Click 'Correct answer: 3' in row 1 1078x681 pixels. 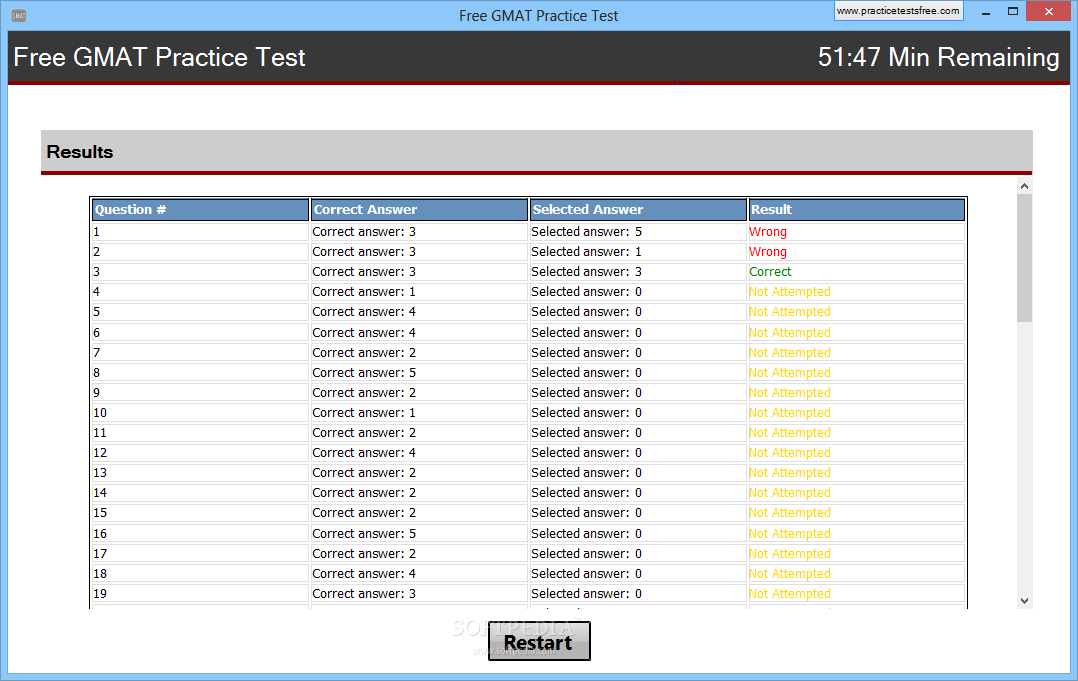[x=364, y=232]
